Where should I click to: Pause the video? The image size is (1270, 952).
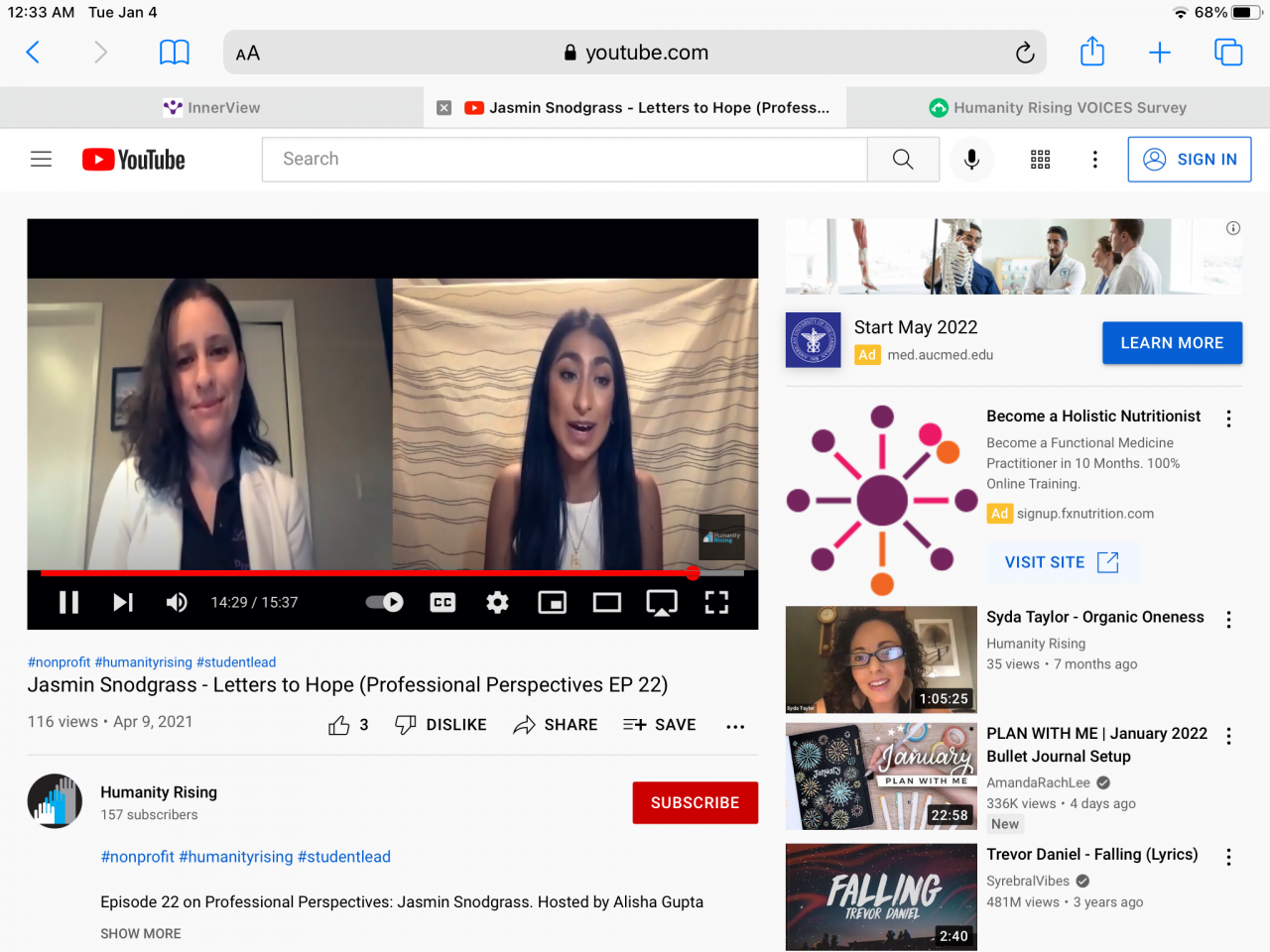68,602
